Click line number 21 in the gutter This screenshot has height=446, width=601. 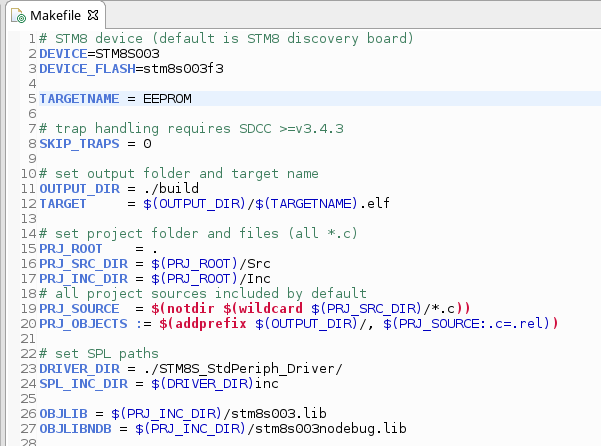click(x=28, y=339)
